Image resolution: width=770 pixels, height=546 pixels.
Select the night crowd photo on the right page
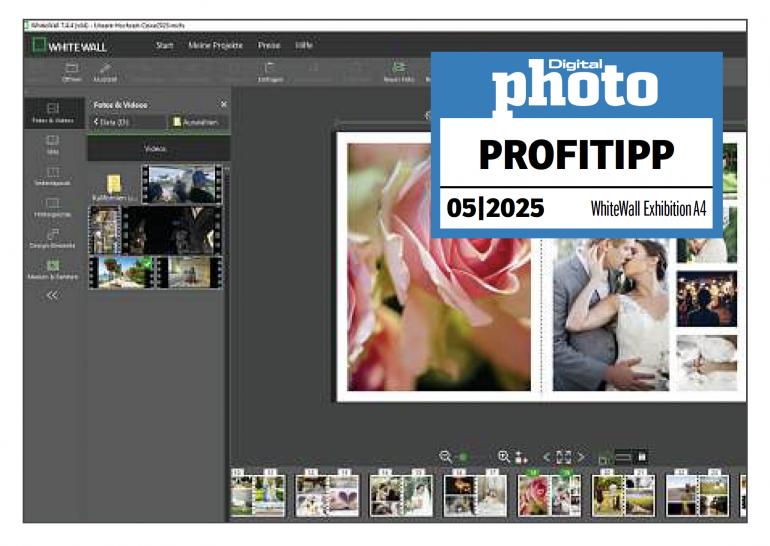tap(707, 299)
